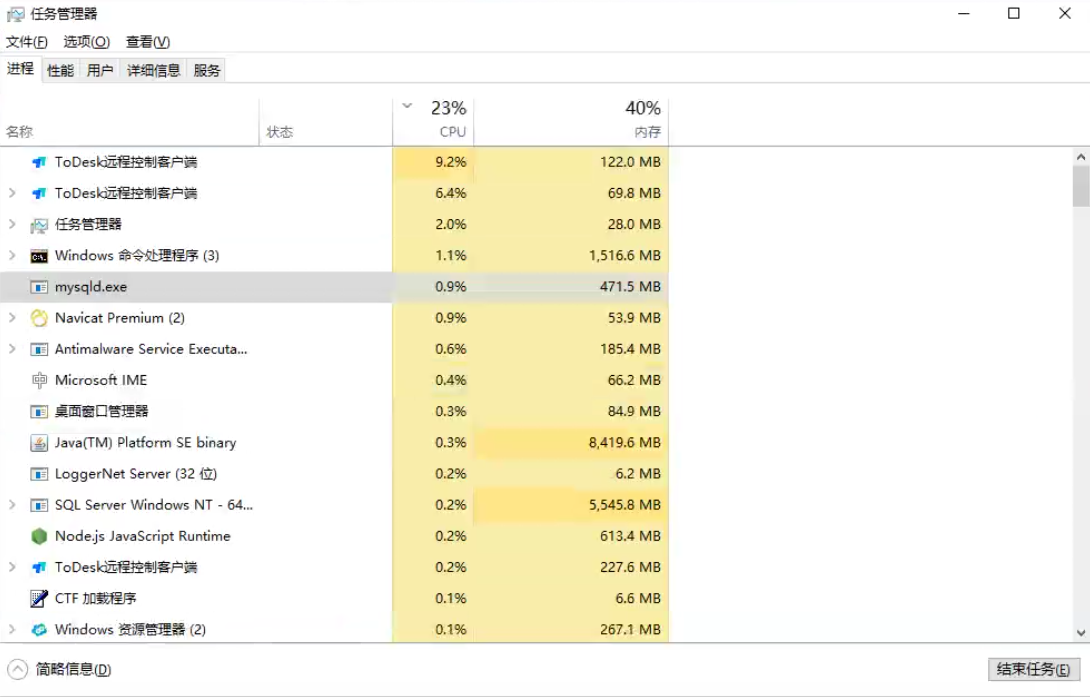Open the 选项(O) menu
Screen dimensions: 1090x697
(x=87, y=42)
